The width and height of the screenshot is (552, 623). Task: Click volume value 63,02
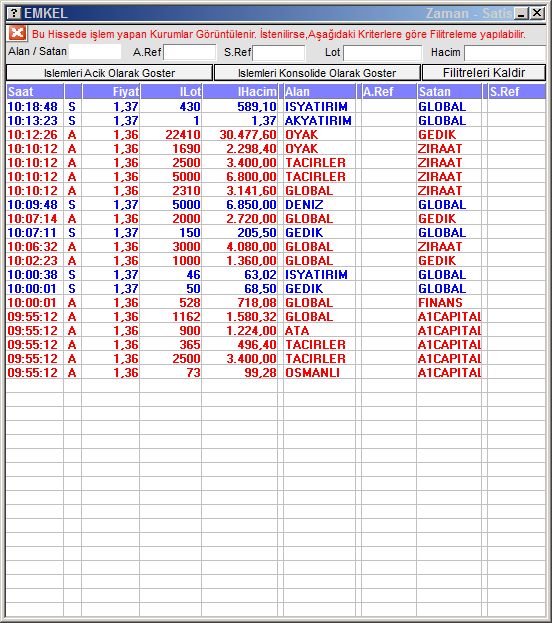pyautogui.click(x=261, y=275)
